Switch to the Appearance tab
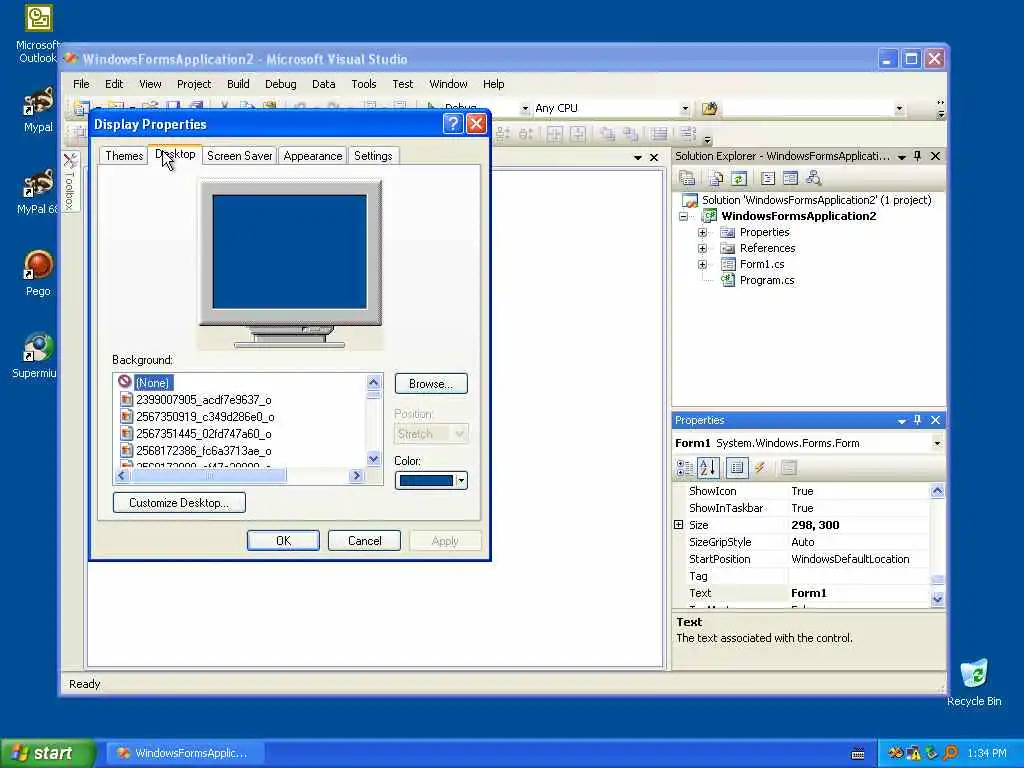The width and height of the screenshot is (1024, 768). point(313,156)
